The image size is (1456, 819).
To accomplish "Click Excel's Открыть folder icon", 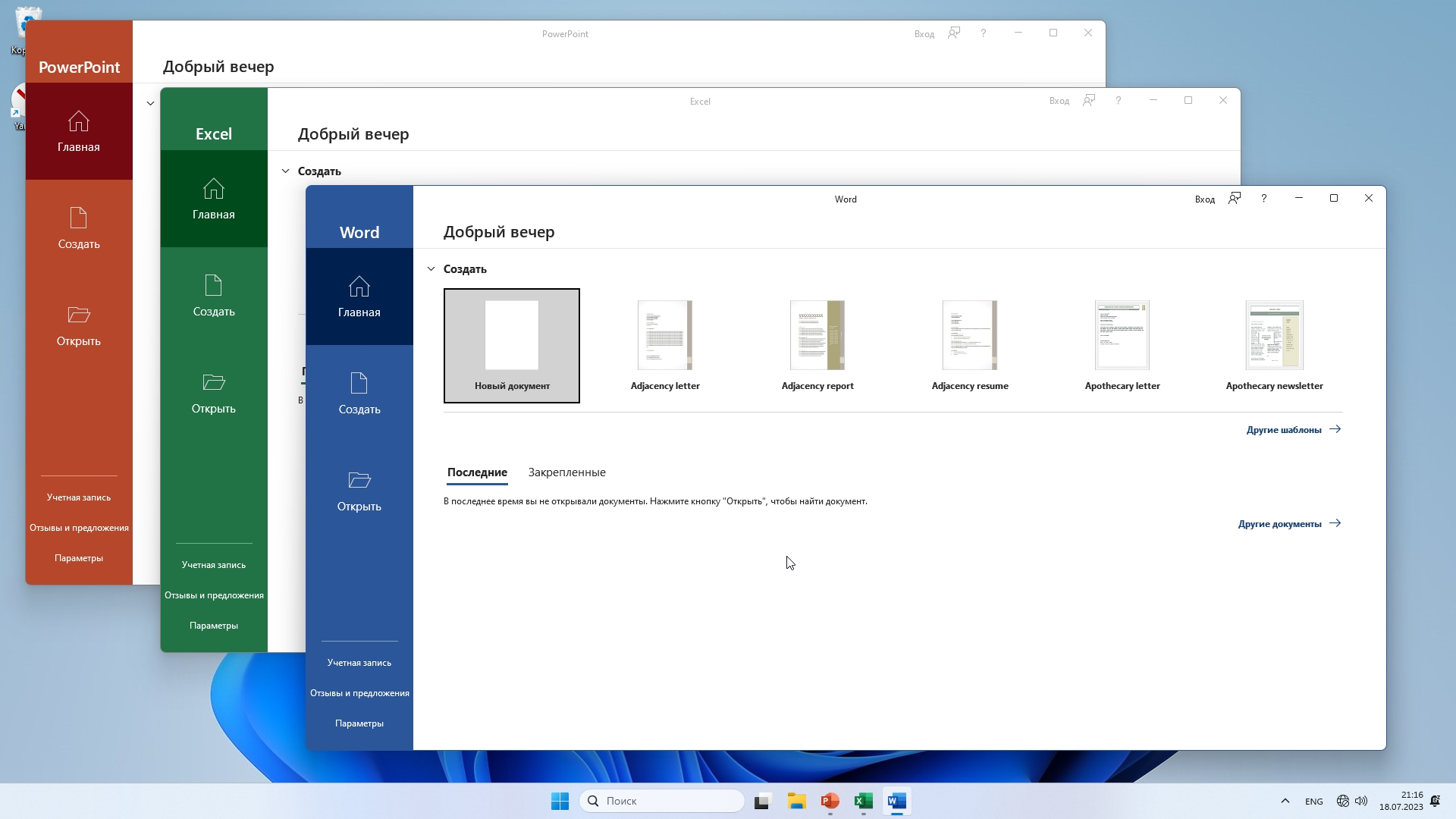I will click(x=213, y=382).
